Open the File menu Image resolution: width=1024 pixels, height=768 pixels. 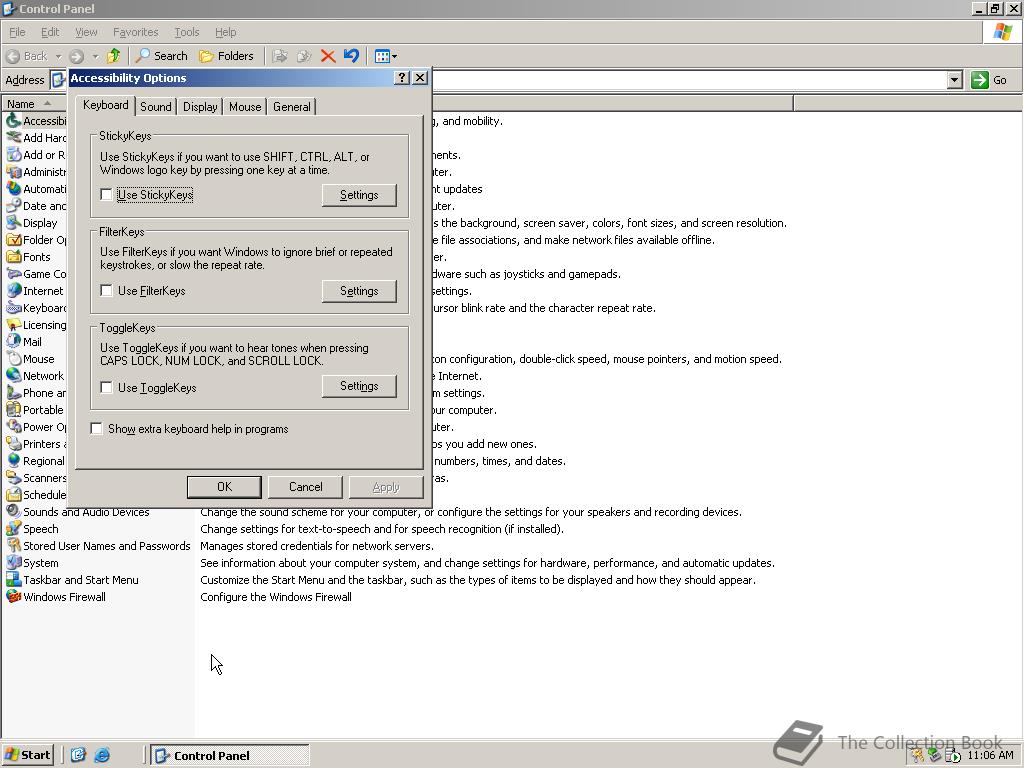point(17,32)
